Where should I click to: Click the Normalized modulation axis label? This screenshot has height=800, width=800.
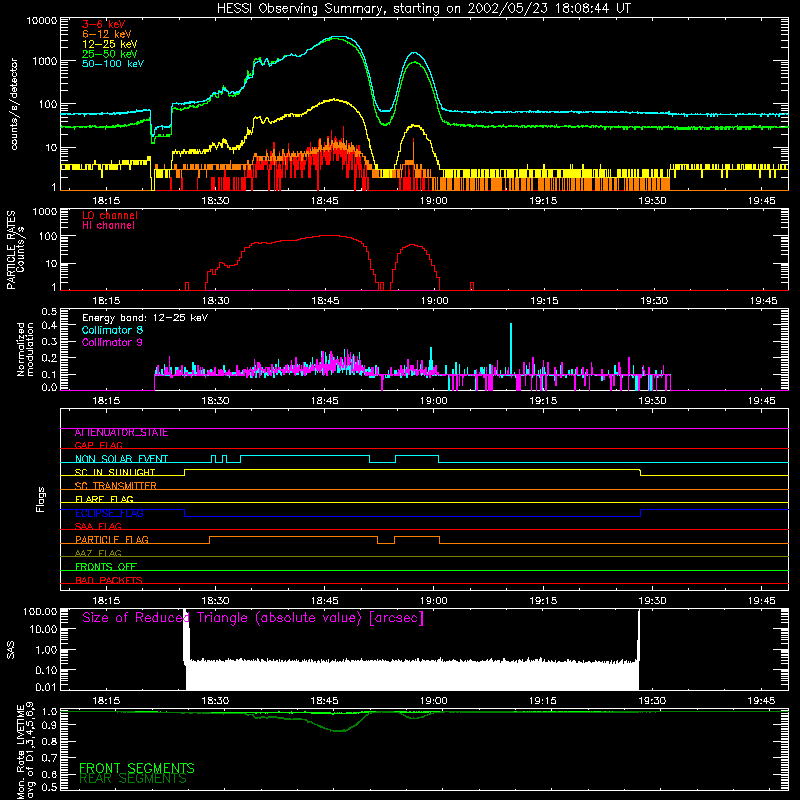(25, 349)
